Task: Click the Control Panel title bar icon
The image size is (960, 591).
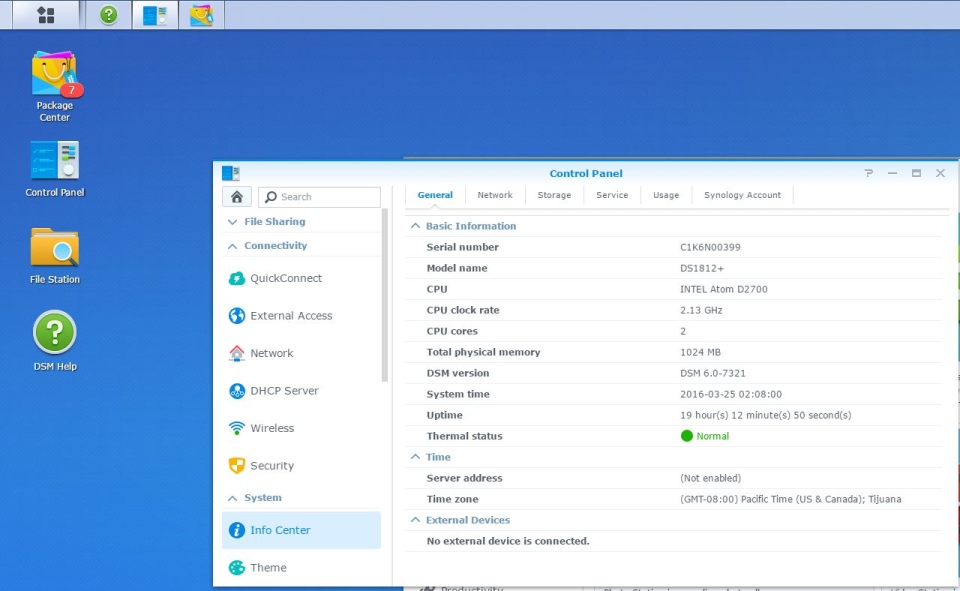Action: point(231,173)
